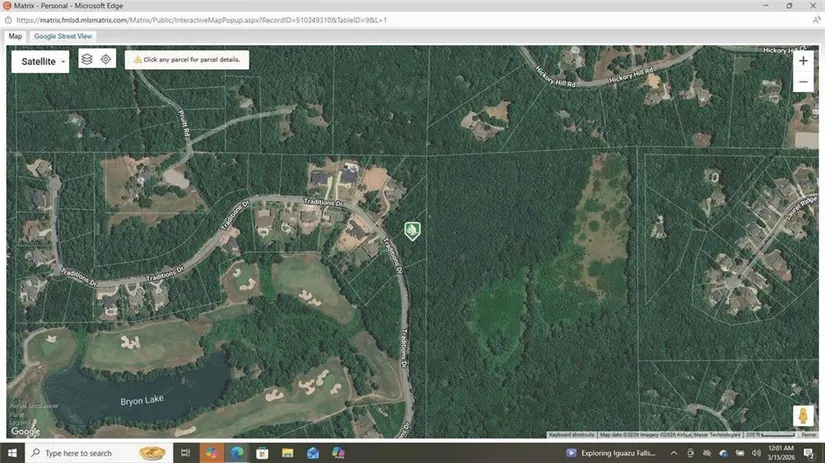Open Task View on the taskbar
This screenshot has width=825, height=463.
tap(186, 453)
